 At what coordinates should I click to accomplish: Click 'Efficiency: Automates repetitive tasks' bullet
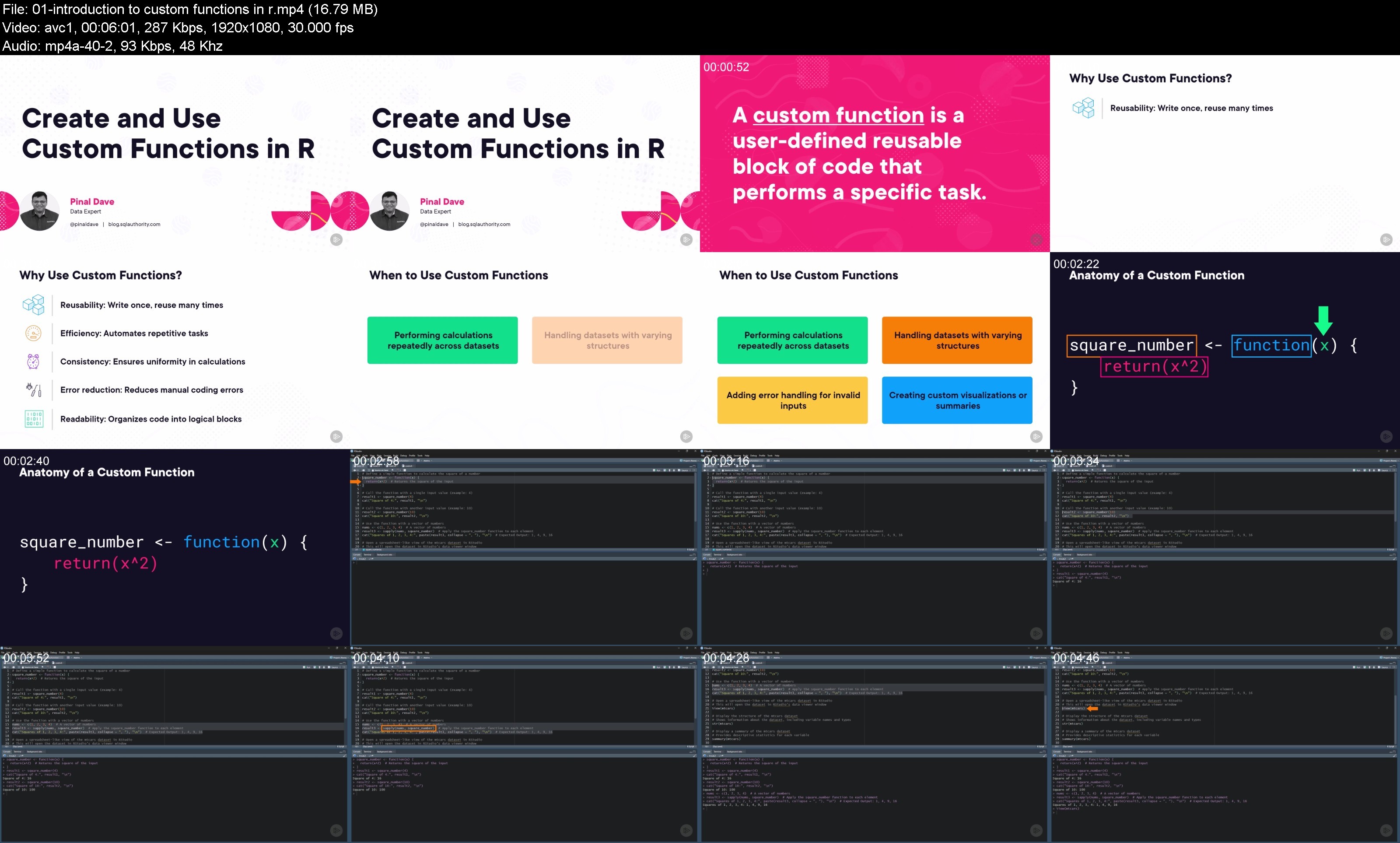pyautogui.click(x=134, y=334)
